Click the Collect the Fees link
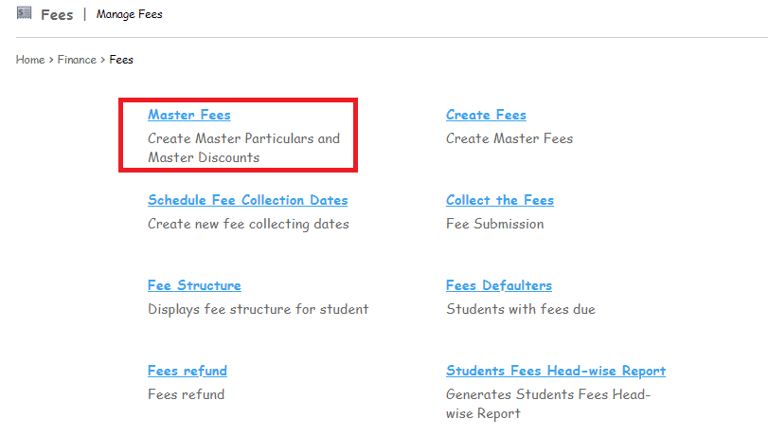Screen dimensions: 768x437 tap(500, 200)
